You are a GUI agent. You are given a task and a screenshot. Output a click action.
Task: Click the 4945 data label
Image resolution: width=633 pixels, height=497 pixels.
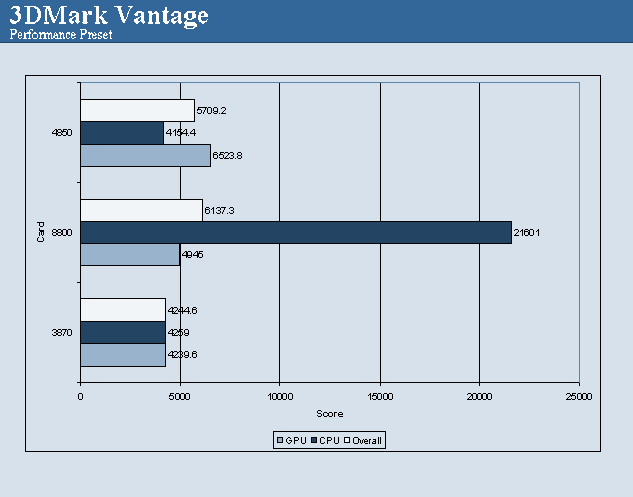coord(193,255)
